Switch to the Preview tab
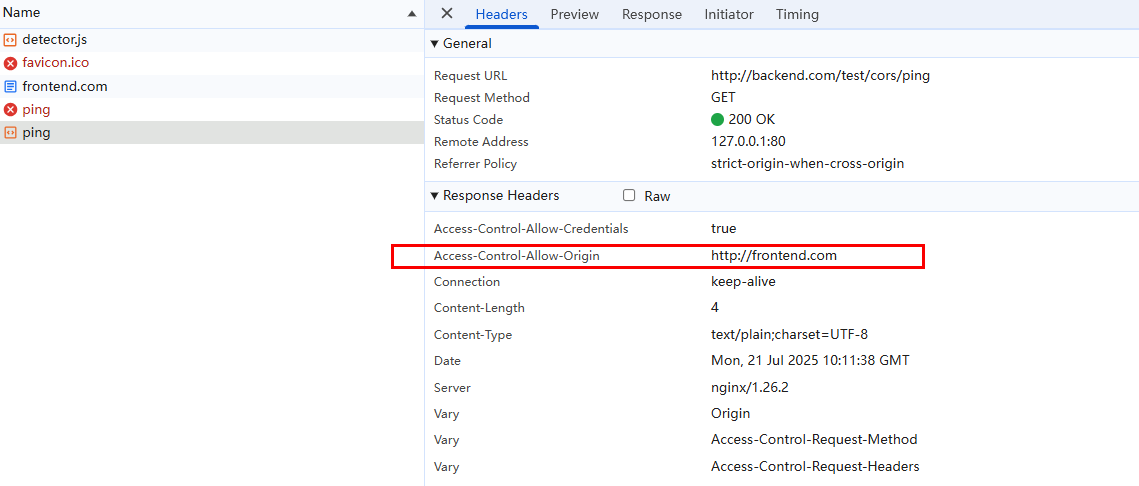This screenshot has height=486, width=1139. click(574, 14)
